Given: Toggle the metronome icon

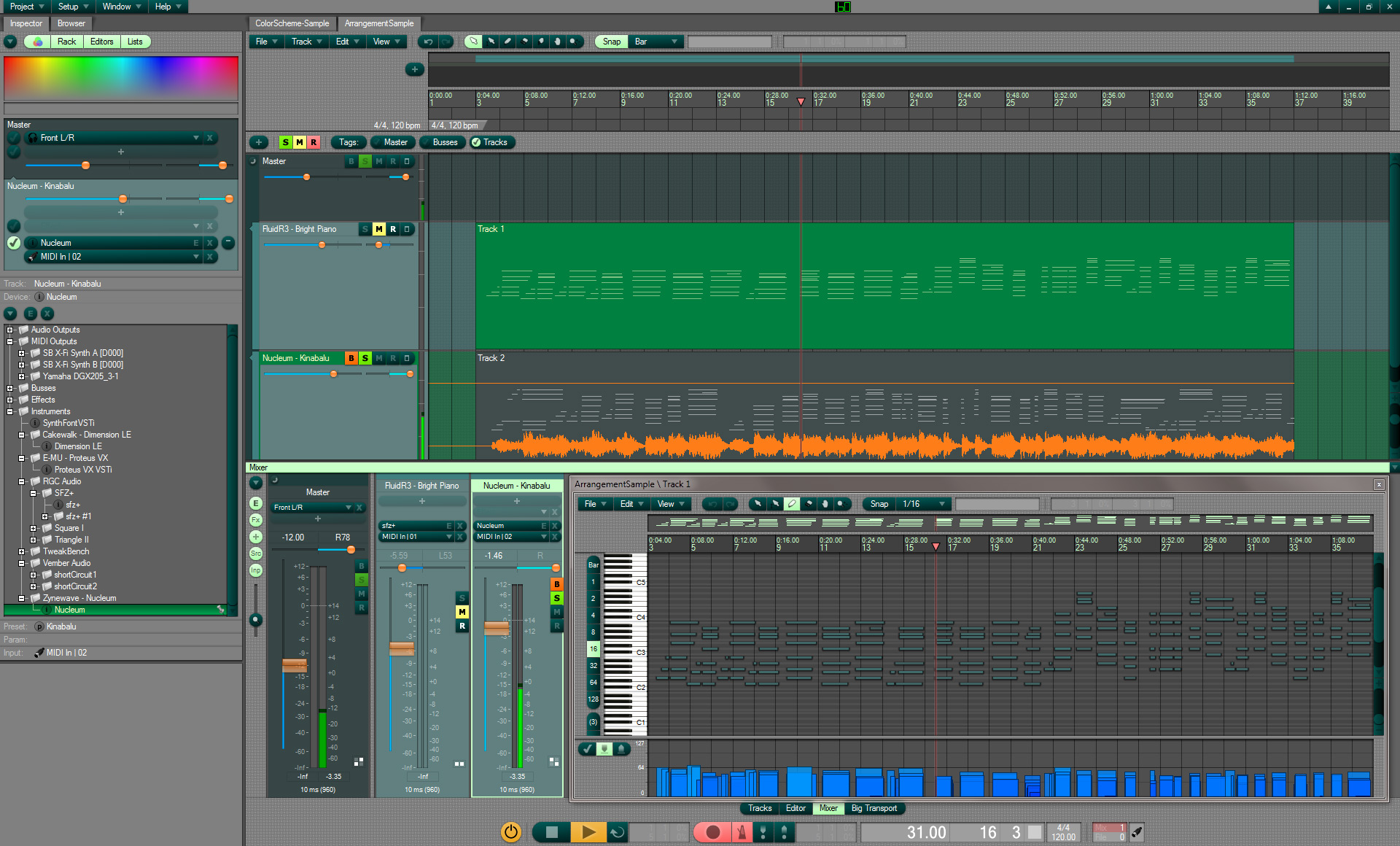Looking at the screenshot, I should coord(742,832).
